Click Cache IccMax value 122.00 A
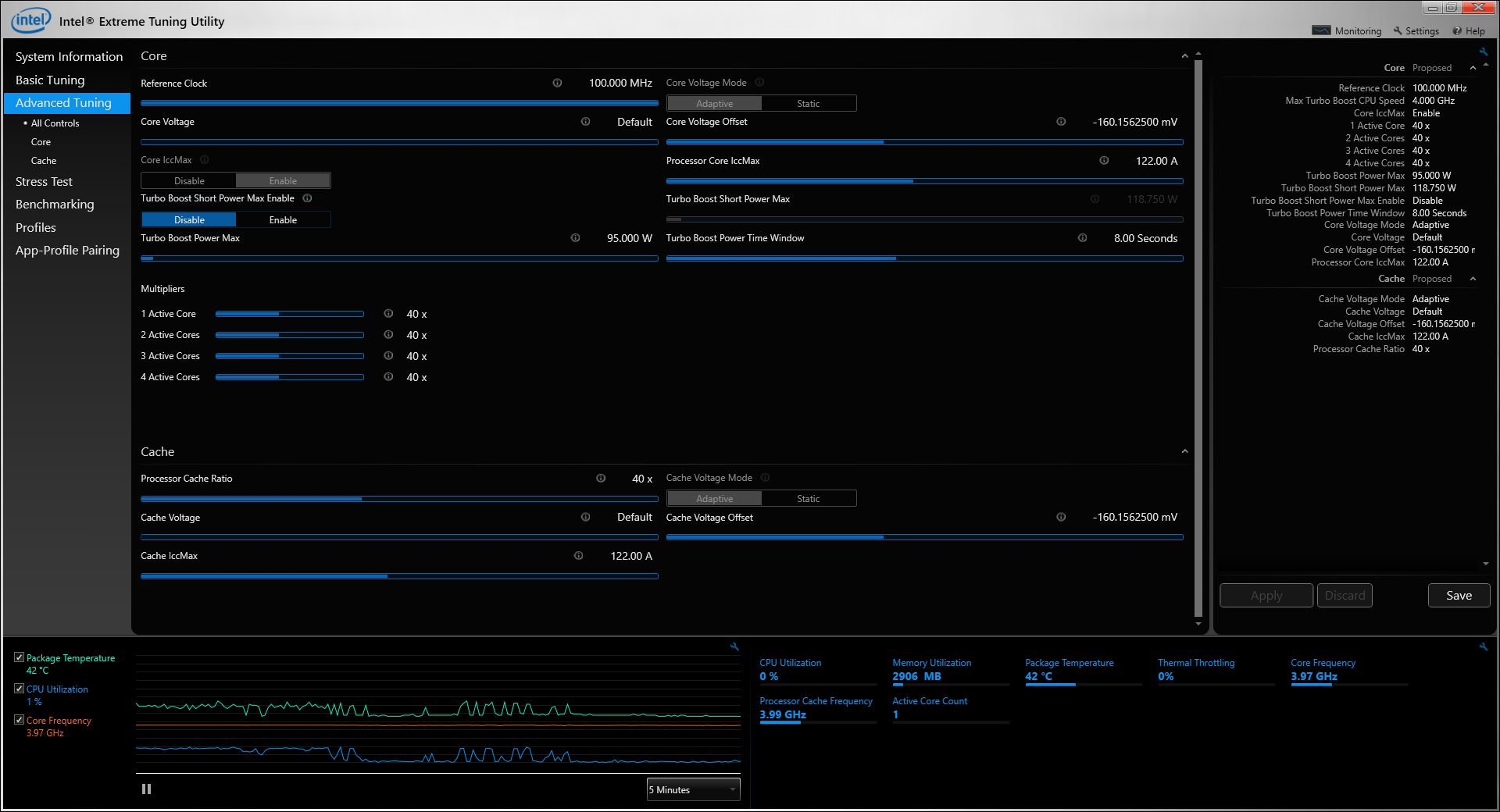The image size is (1500, 812). tap(630, 556)
